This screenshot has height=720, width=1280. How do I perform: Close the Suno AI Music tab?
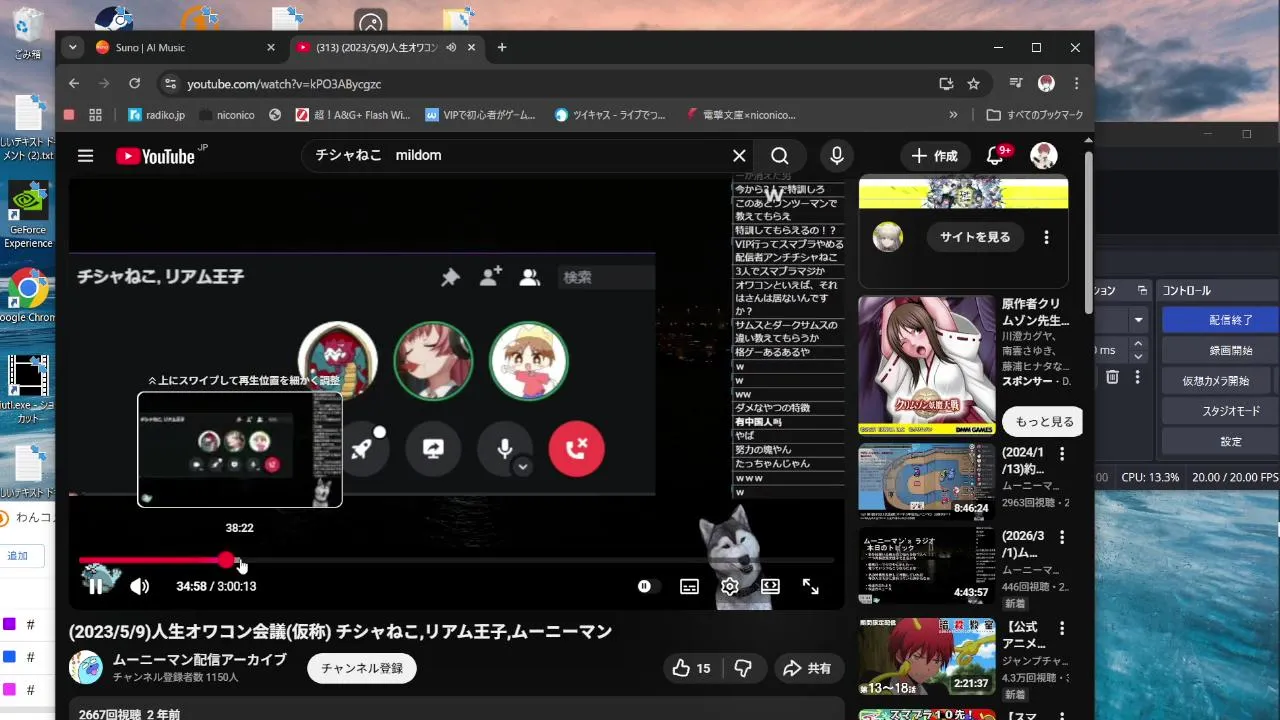pyautogui.click(x=271, y=47)
